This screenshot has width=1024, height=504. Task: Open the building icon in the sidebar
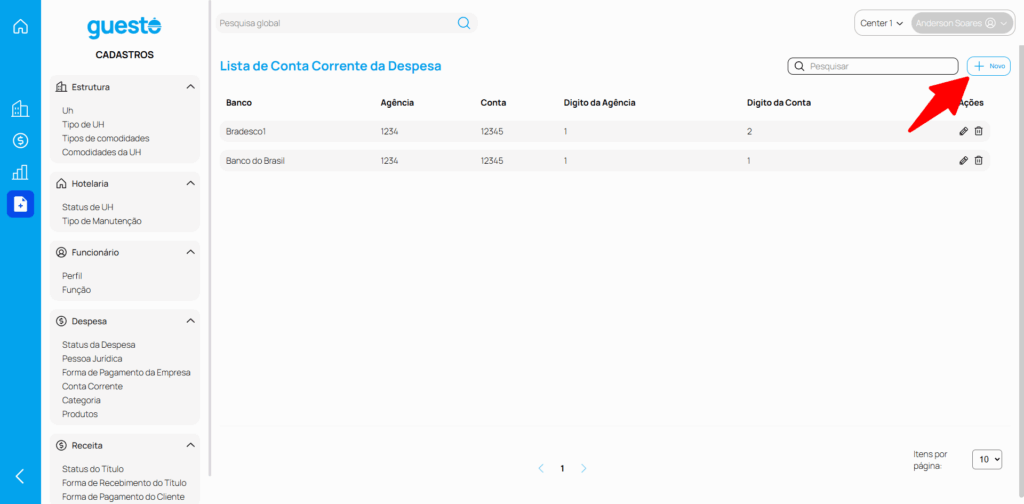[20, 109]
